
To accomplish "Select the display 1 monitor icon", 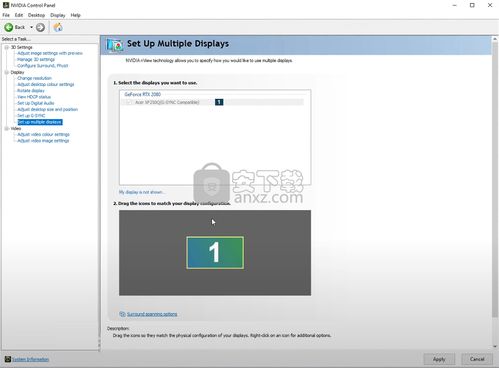I will (215, 253).
